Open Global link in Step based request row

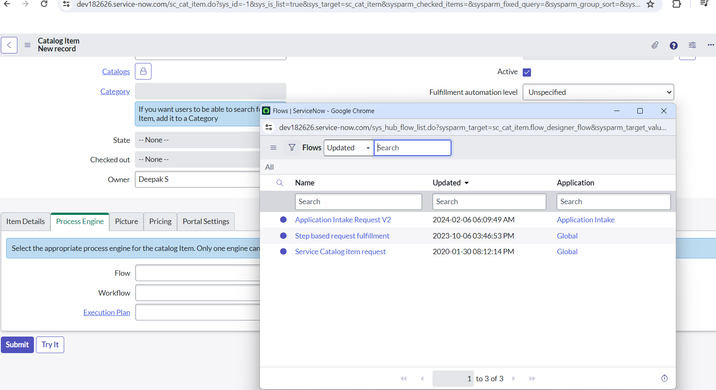click(567, 236)
